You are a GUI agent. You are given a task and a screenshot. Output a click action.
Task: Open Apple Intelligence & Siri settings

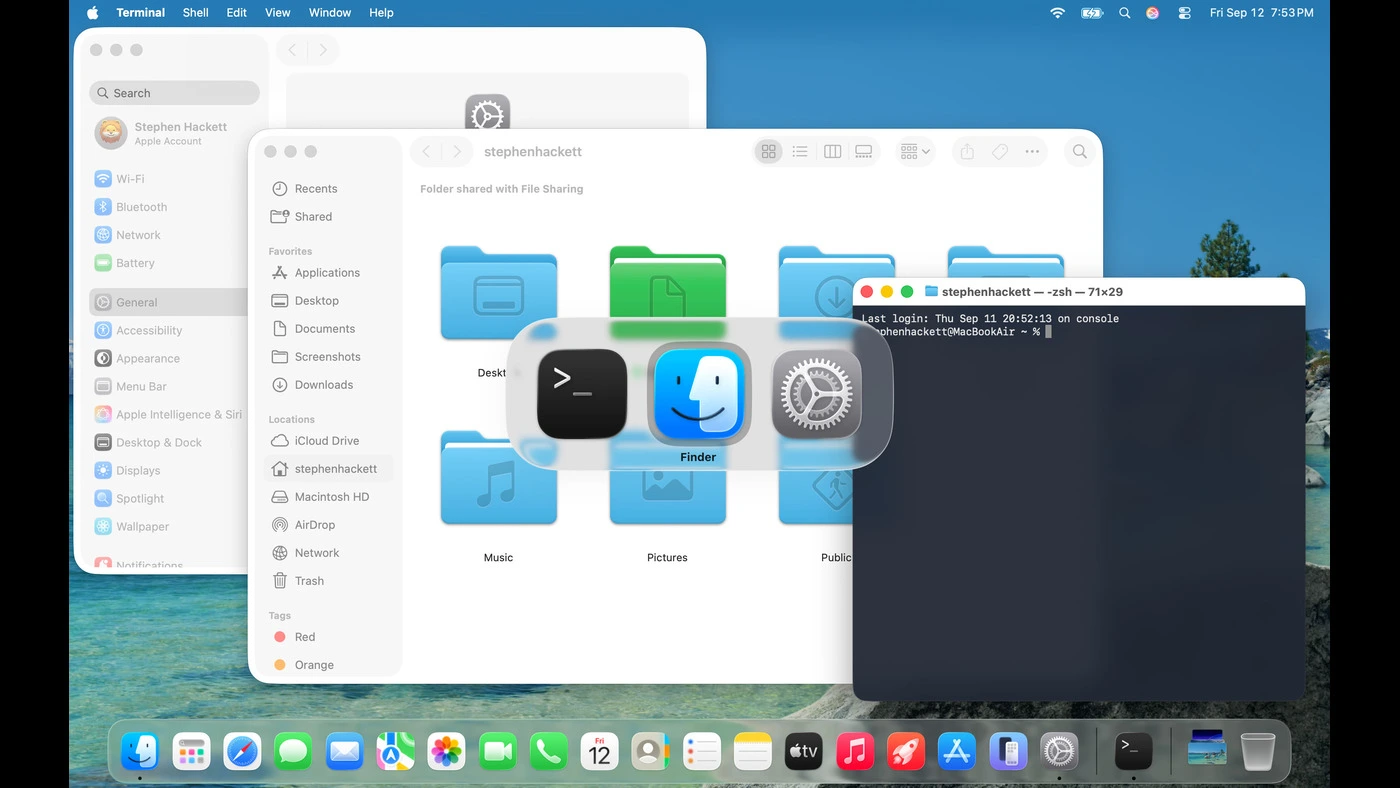[168, 414]
